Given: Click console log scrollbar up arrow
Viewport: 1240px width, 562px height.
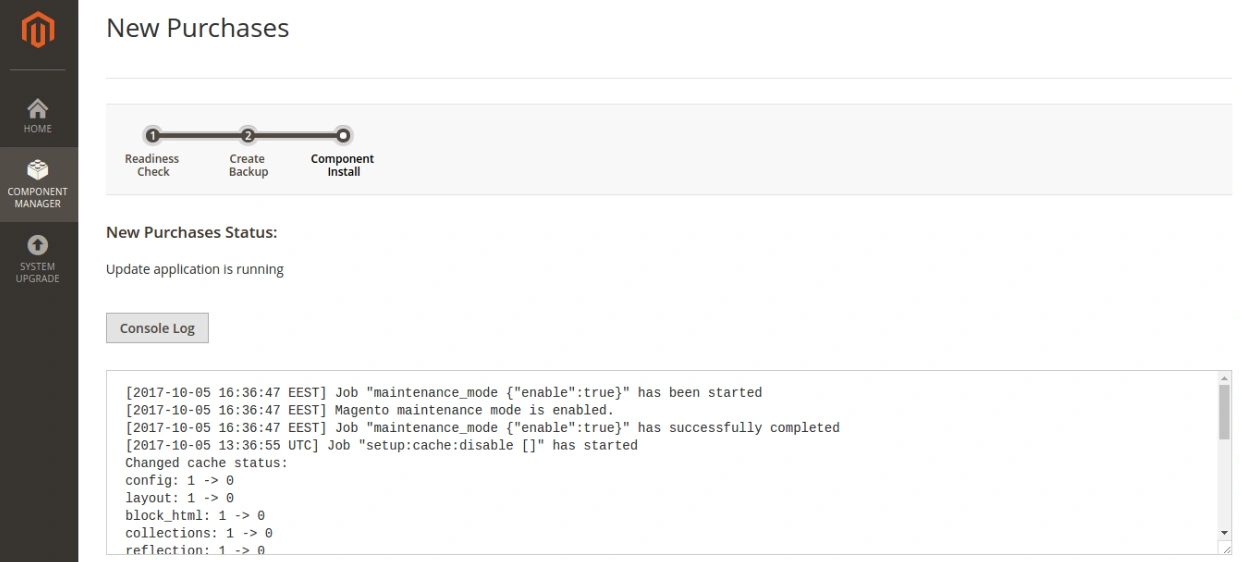Looking at the screenshot, I should pyautogui.click(x=1224, y=378).
